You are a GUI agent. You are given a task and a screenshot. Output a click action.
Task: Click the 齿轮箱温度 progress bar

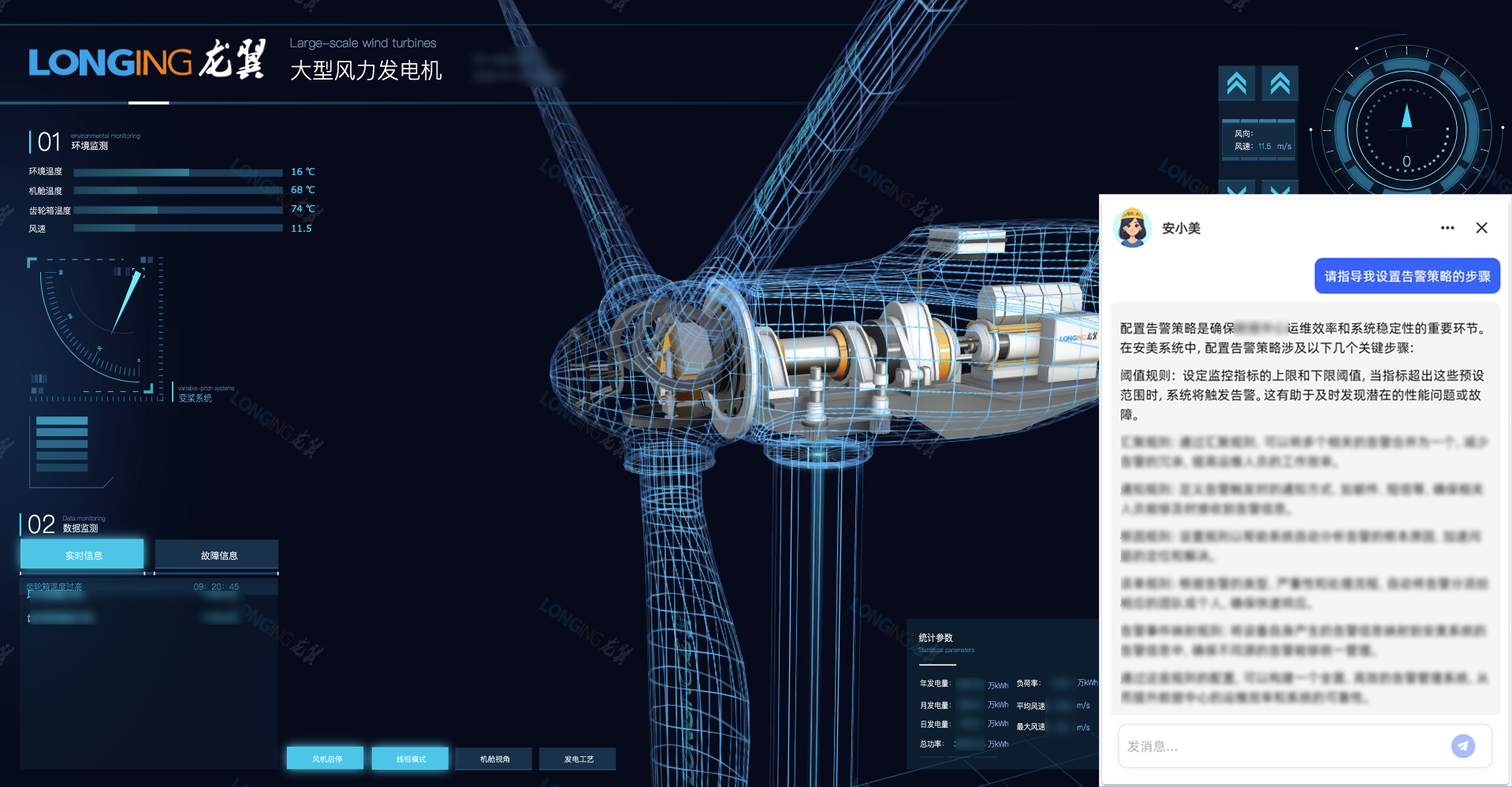(x=178, y=210)
